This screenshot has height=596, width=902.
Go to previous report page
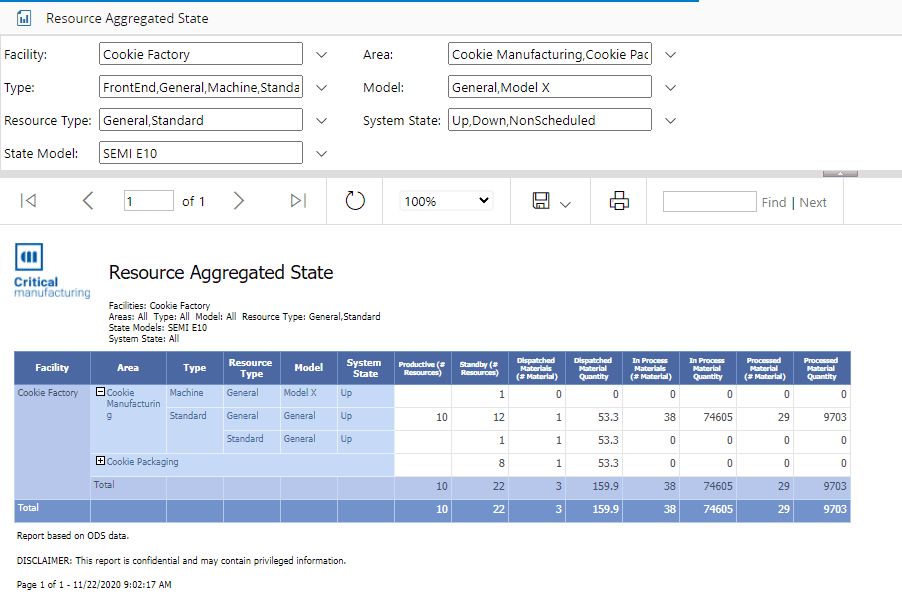pyautogui.click(x=88, y=201)
